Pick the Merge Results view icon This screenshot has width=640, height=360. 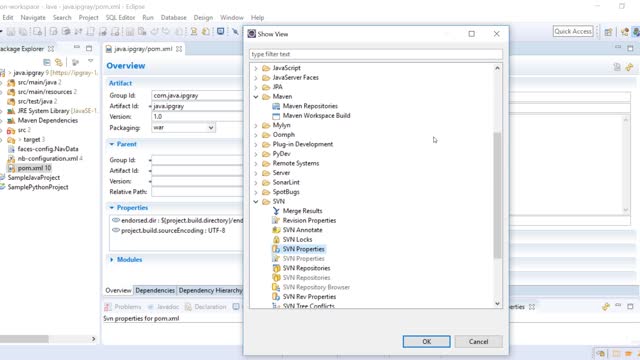[276, 211]
